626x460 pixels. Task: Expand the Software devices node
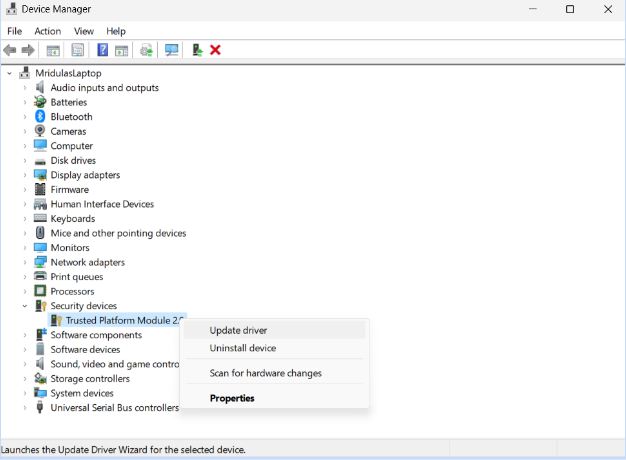click(x=25, y=349)
